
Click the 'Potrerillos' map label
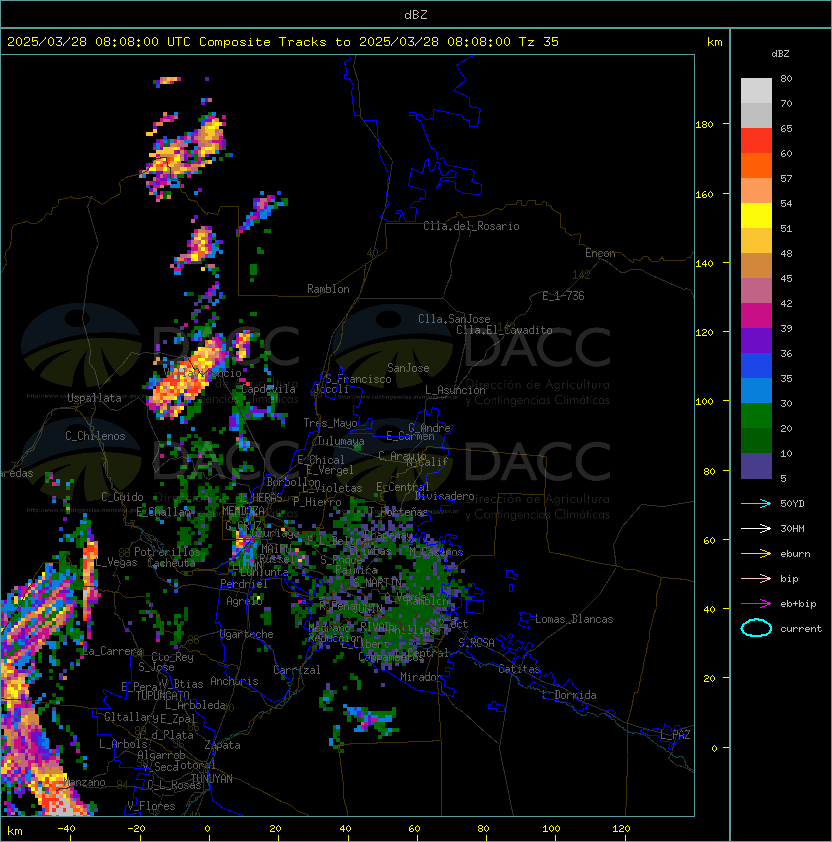coord(167,552)
